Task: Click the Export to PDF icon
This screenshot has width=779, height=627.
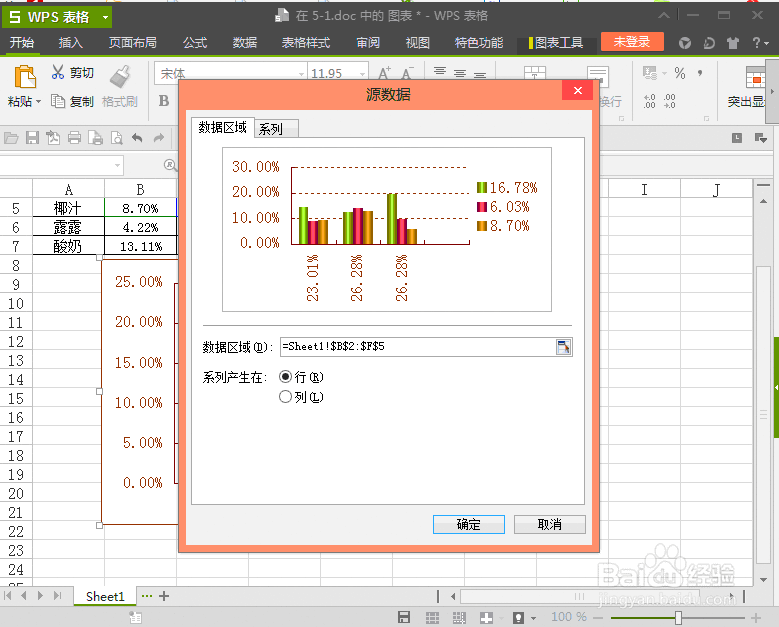Action: 53,138
